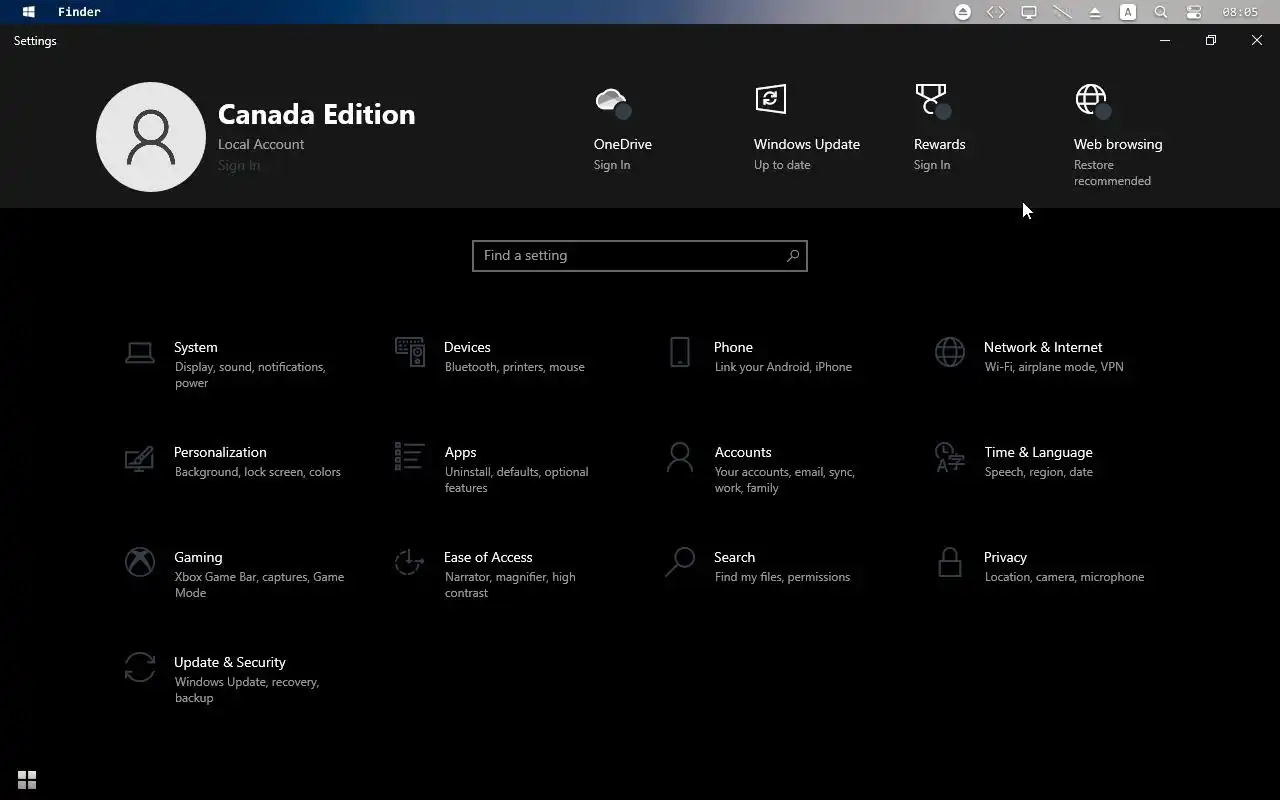Click the Web browsing globe icon
This screenshot has height=800, width=1280.
point(1093,100)
